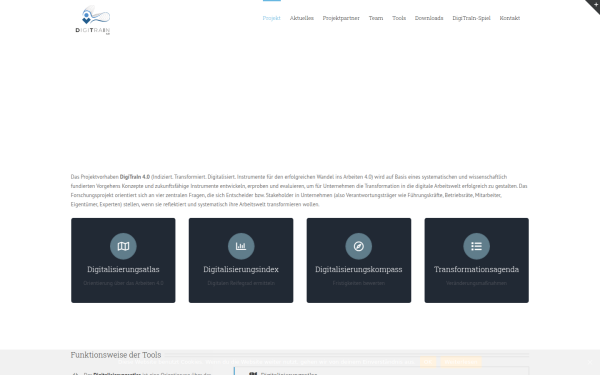The image size is (600, 375).
Task: Open the Digitalisierungsatlas heading
Action: 123,269
